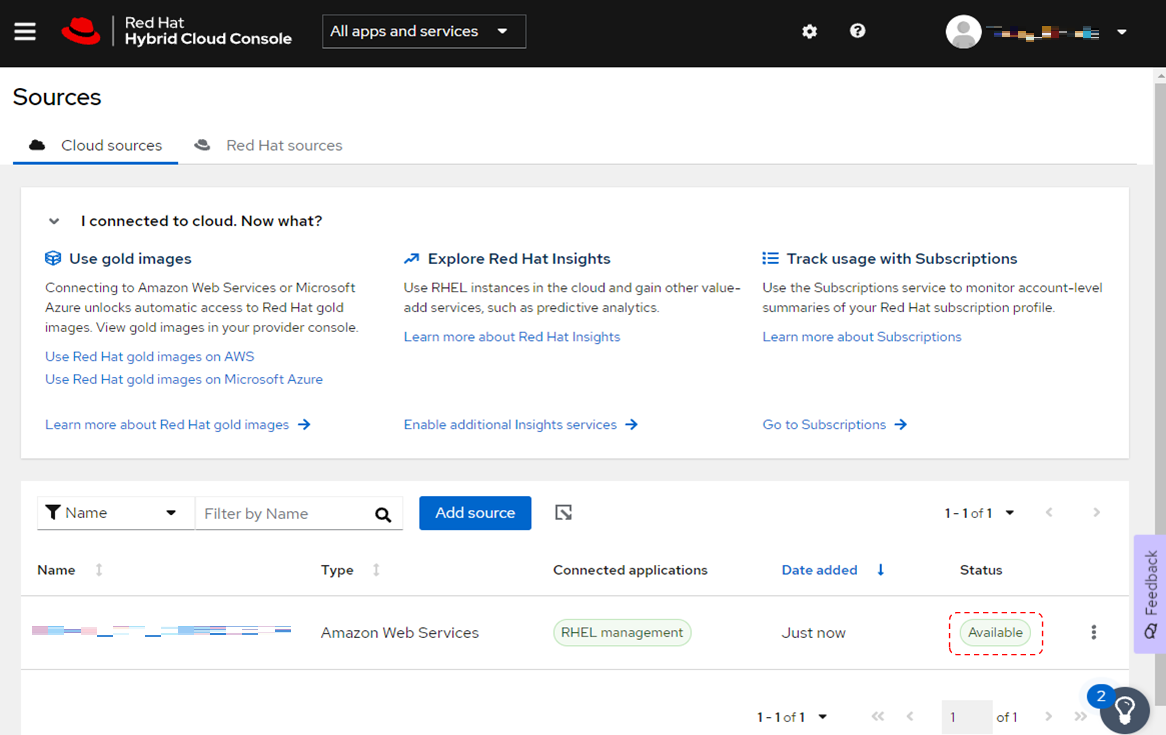Collapse the 'I connected to cloud' section

[x=55, y=221]
